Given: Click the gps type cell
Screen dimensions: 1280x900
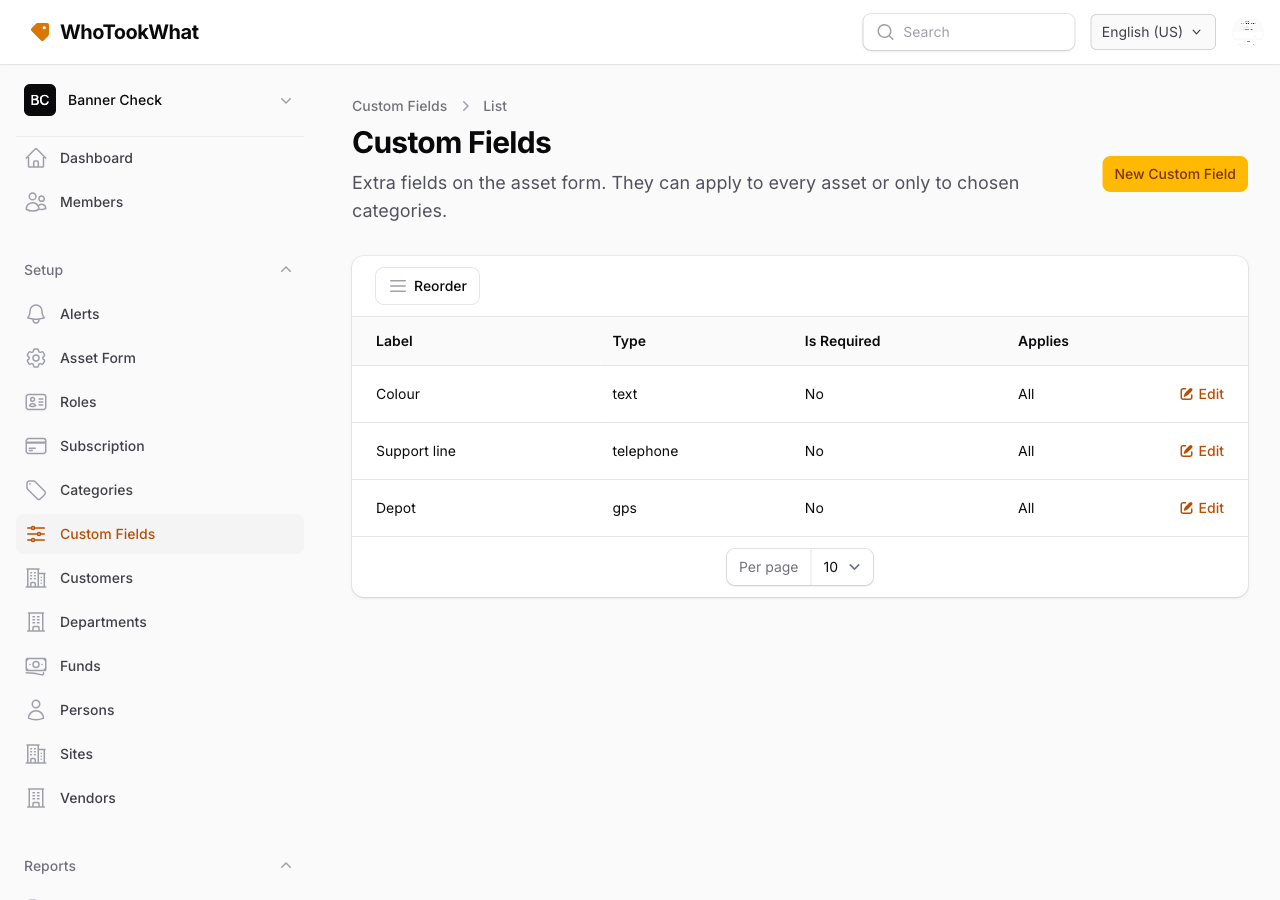Looking at the screenshot, I should [x=624, y=508].
